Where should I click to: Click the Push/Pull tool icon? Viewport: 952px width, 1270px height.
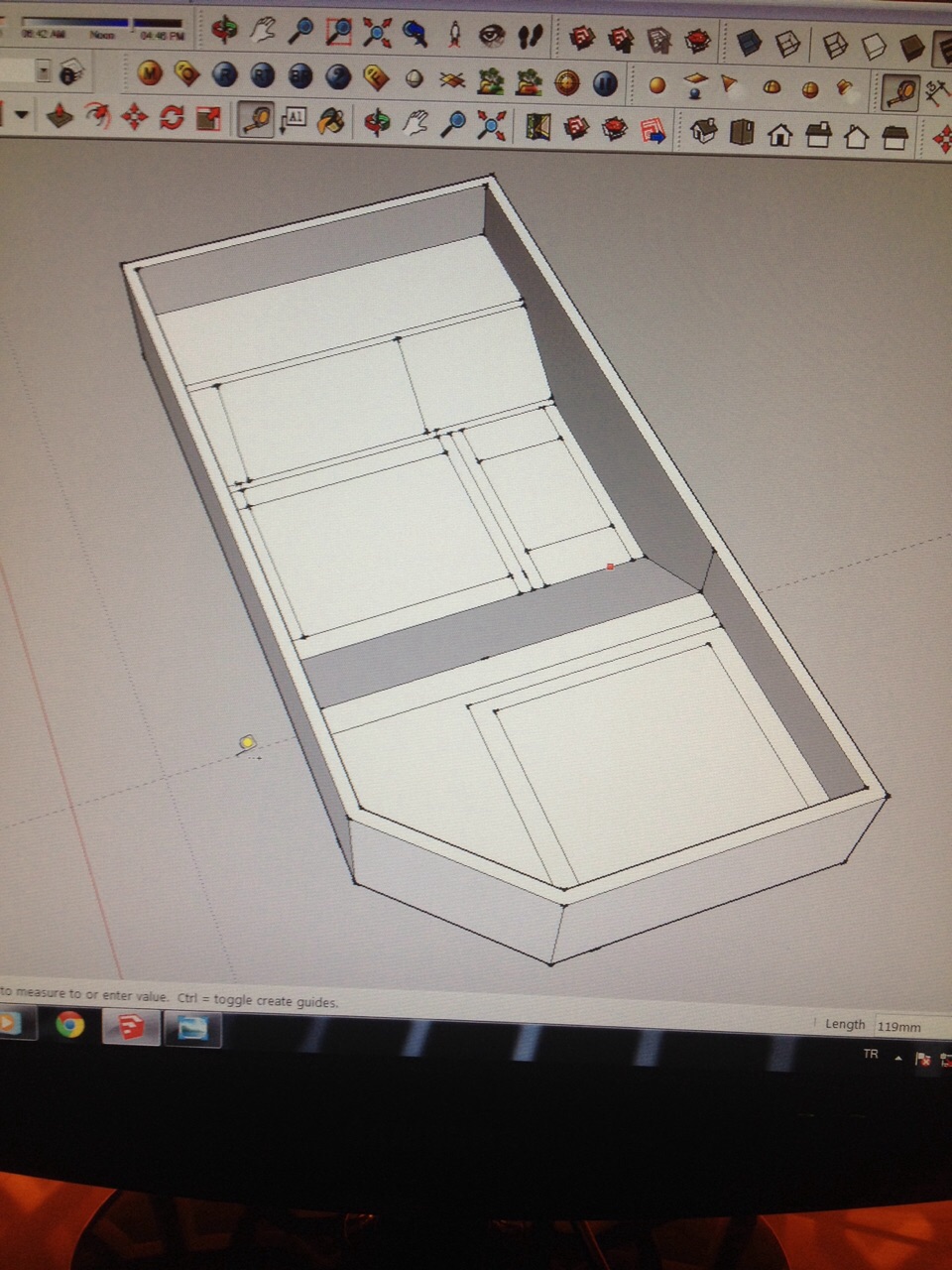pos(60,116)
